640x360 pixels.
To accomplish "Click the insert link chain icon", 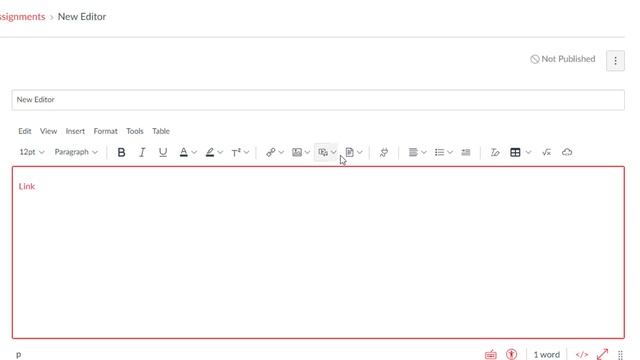I will [270, 152].
